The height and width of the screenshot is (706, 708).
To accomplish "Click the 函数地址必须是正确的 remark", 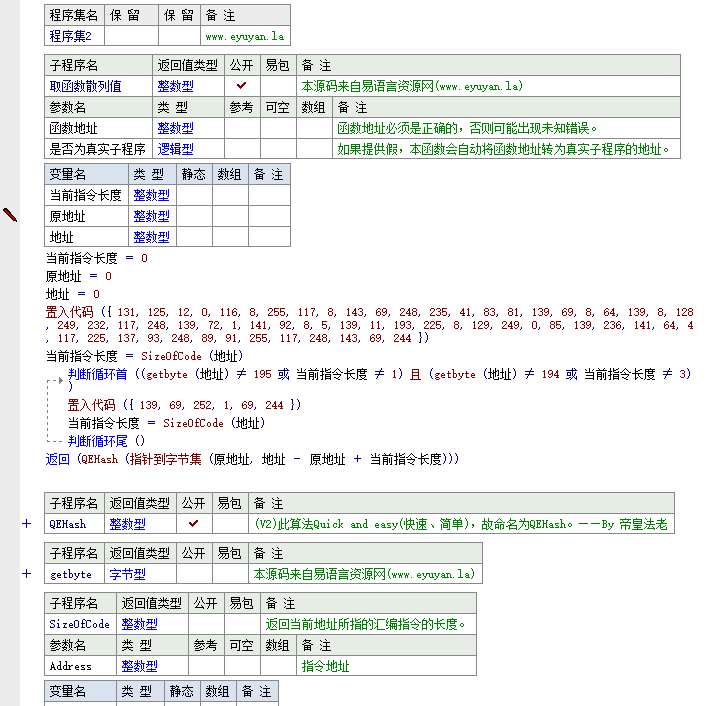I will point(467,128).
